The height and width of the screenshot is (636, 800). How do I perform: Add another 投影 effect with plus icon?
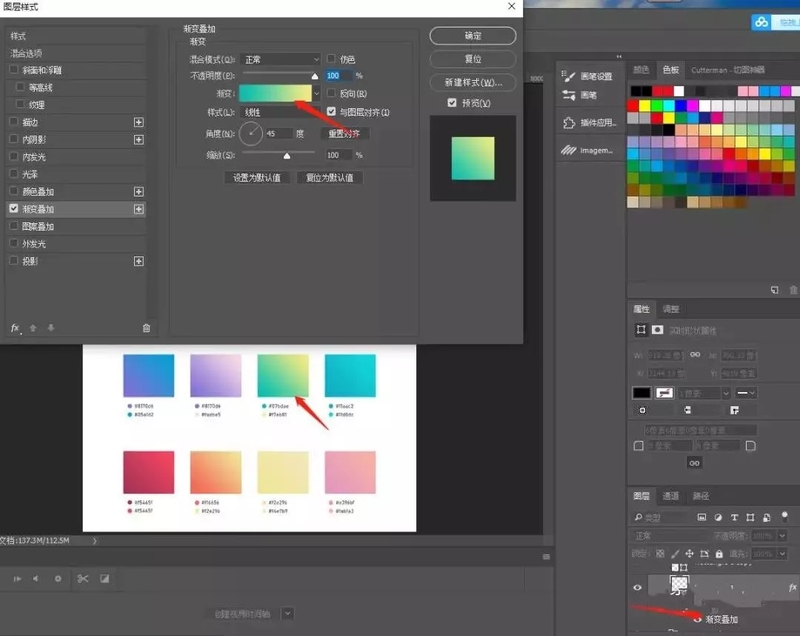[138, 261]
